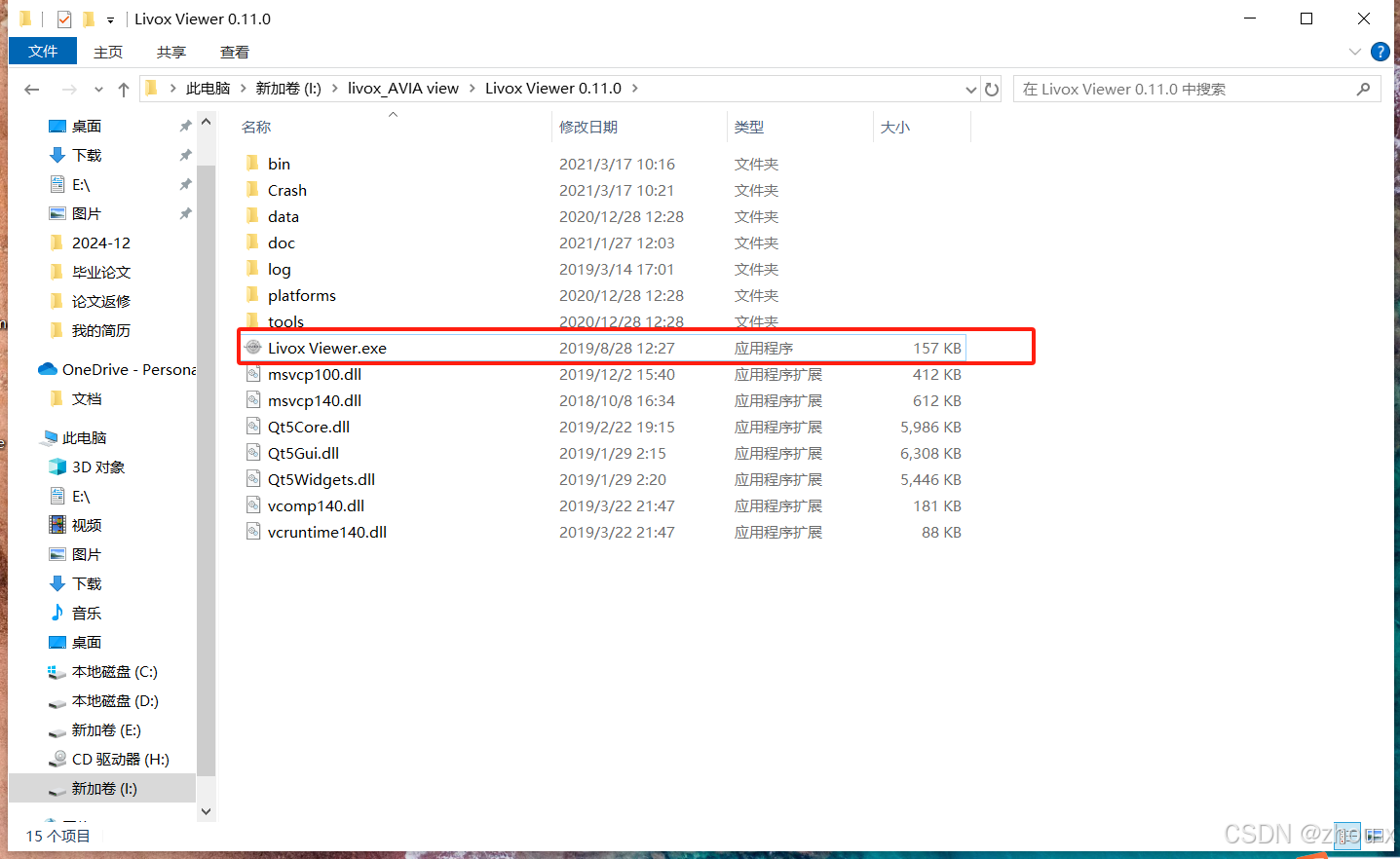Open recent locations dropdown arrow
The image size is (1400, 859).
pyautogui.click(x=98, y=89)
